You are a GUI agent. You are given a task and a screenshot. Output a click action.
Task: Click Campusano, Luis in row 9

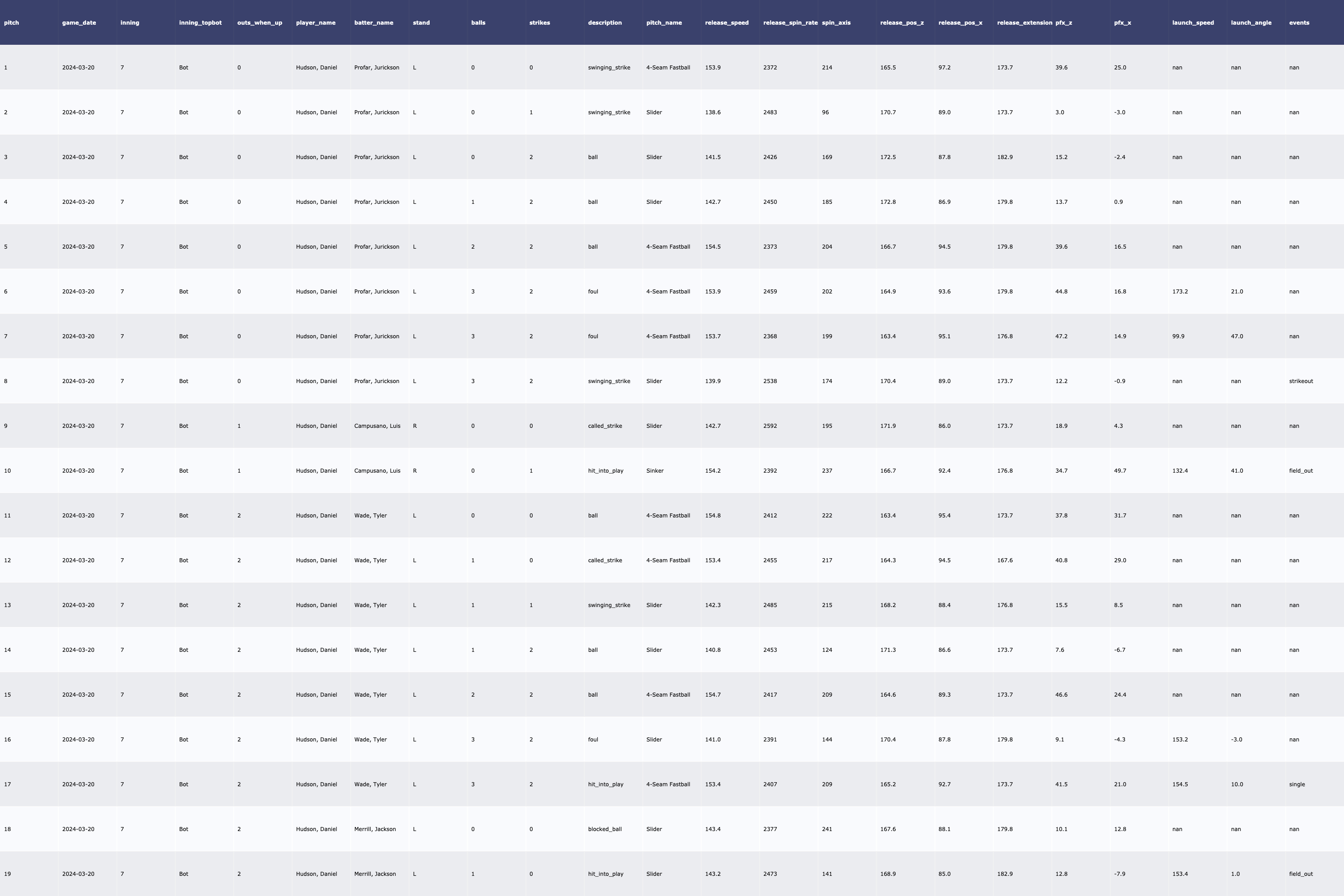pyautogui.click(x=377, y=426)
